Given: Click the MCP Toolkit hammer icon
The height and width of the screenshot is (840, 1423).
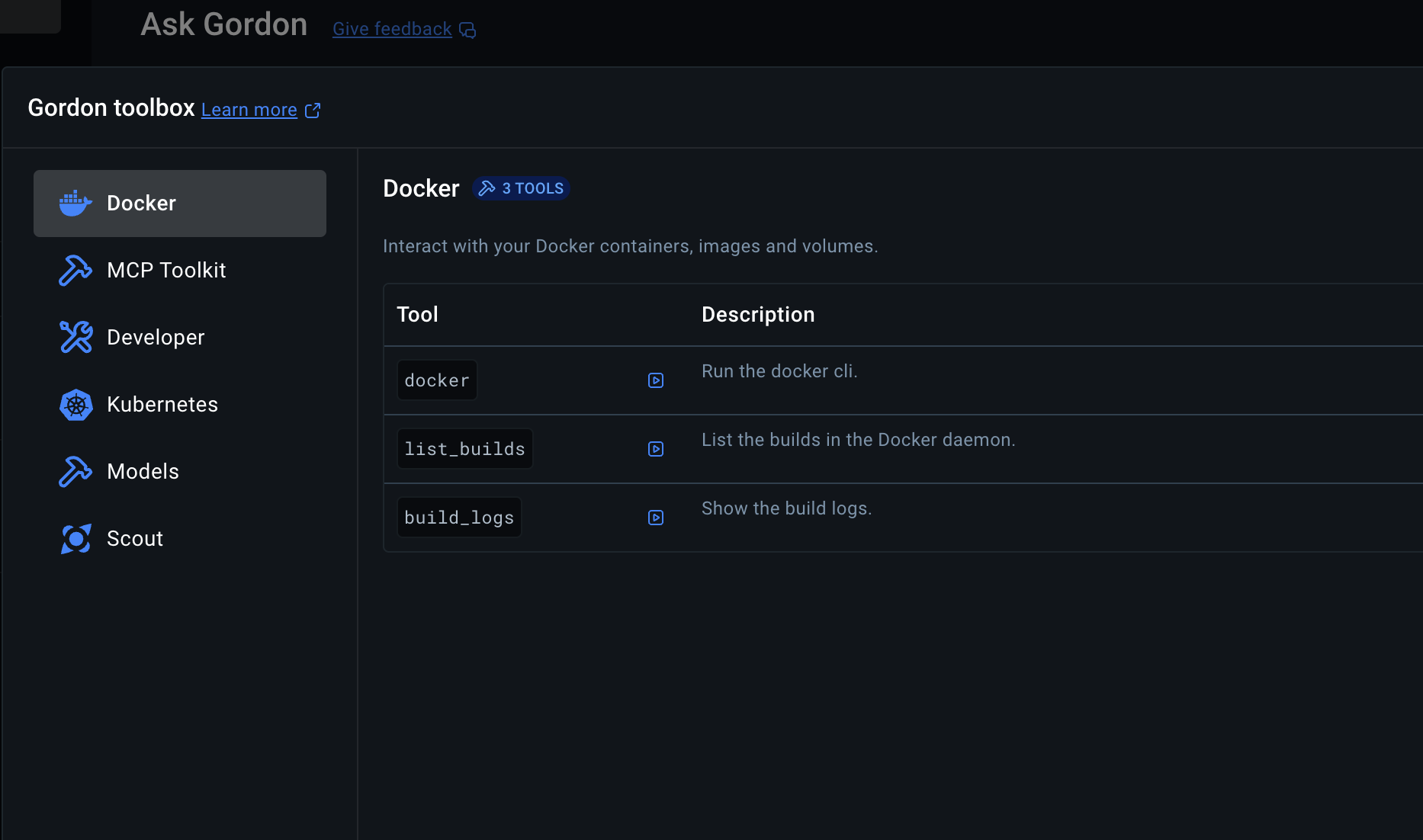Looking at the screenshot, I should pos(75,271).
